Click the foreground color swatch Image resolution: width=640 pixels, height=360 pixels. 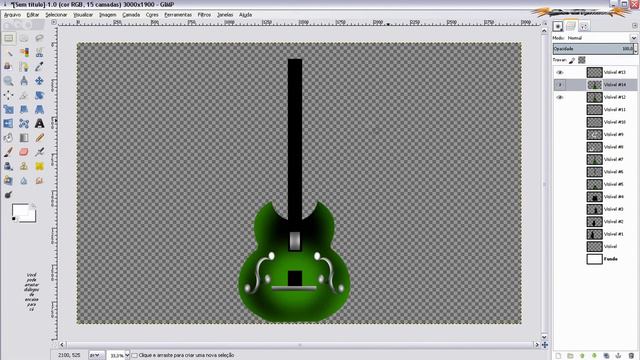[20, 211]
